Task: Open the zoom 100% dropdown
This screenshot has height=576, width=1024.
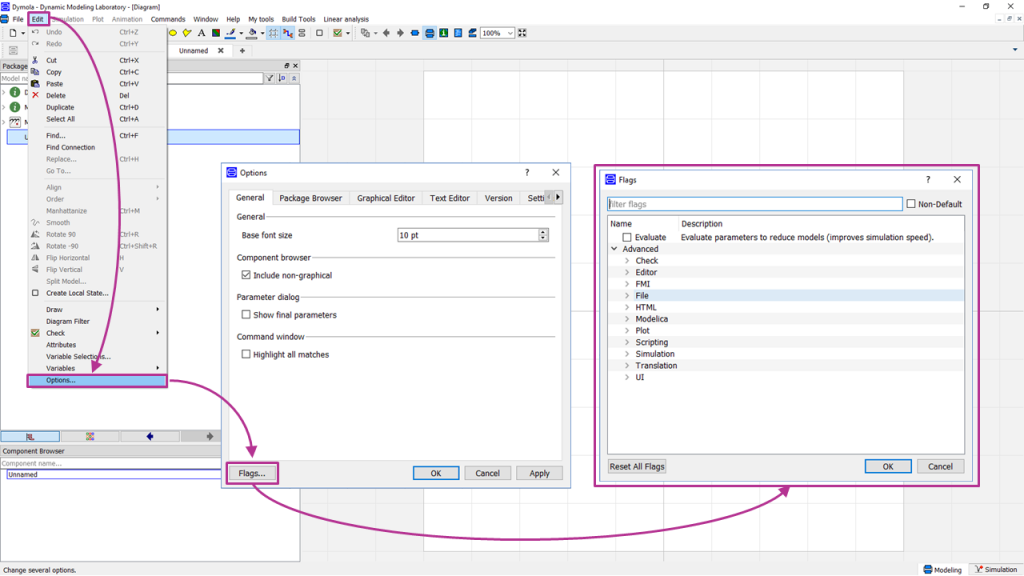Action: [x=510, y=33]
